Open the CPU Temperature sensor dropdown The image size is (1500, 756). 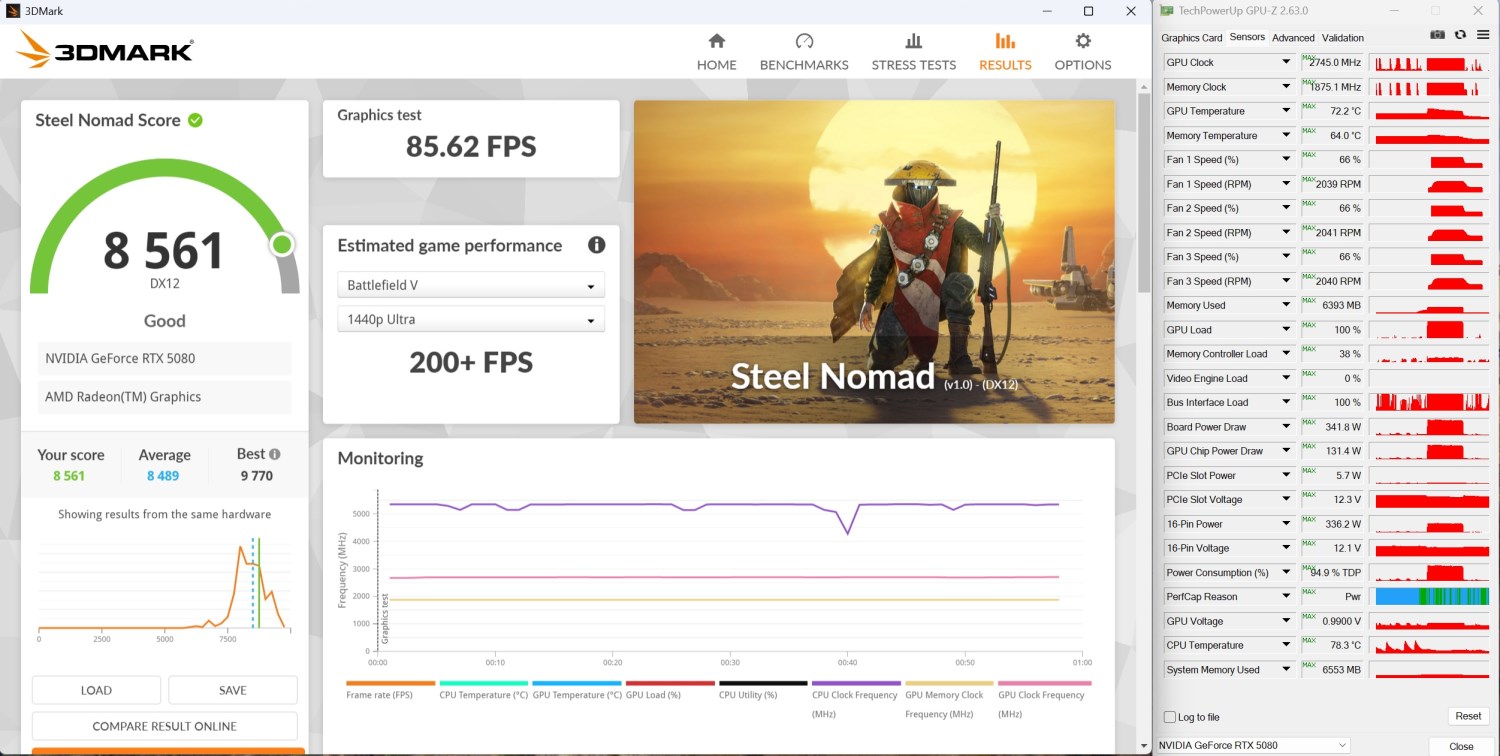tap(1286, 645)
